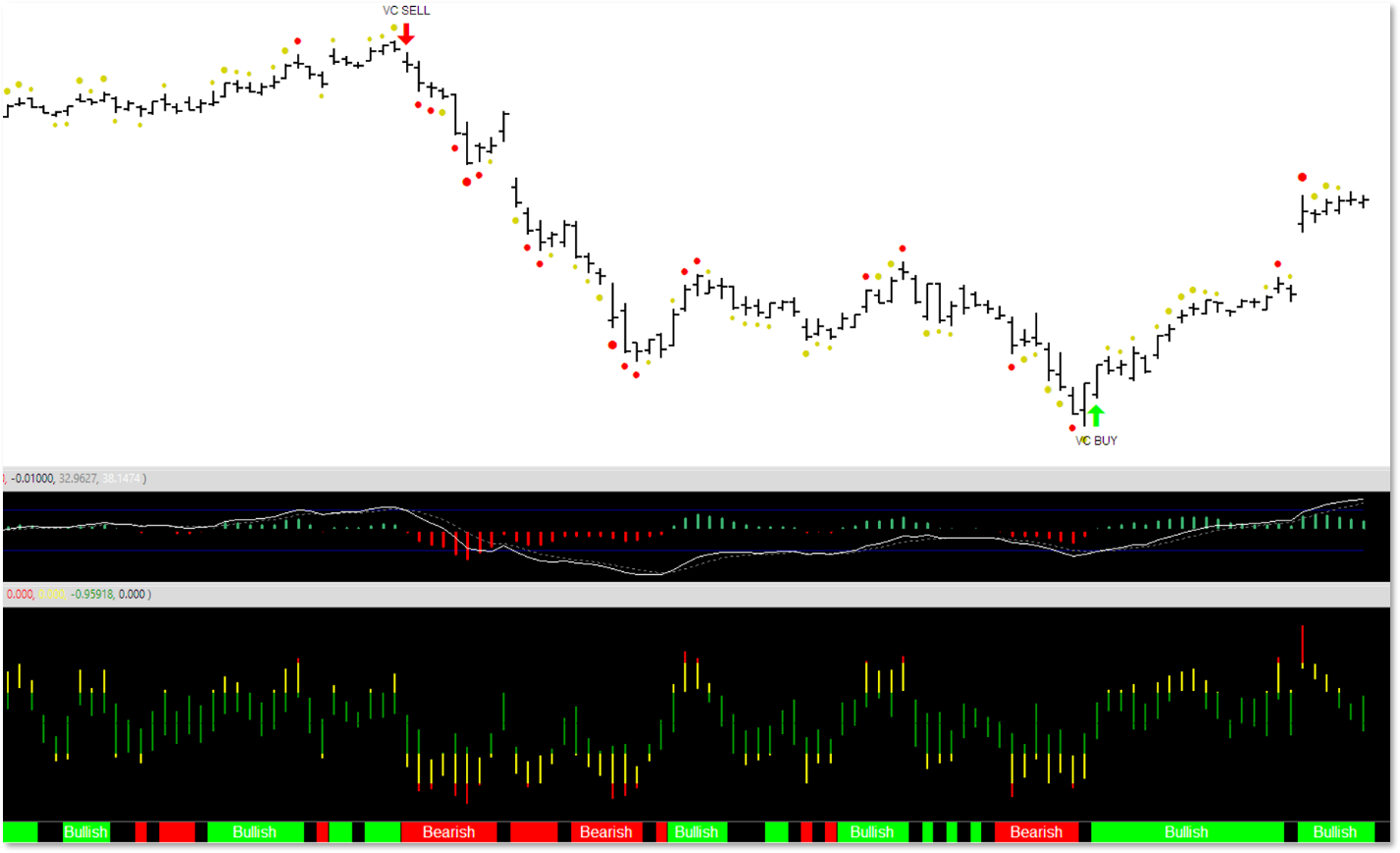This screenshot has width=1400, height=853.
Task: Click the -0.95918 value in the oscillator header
Action: (92, 595)
